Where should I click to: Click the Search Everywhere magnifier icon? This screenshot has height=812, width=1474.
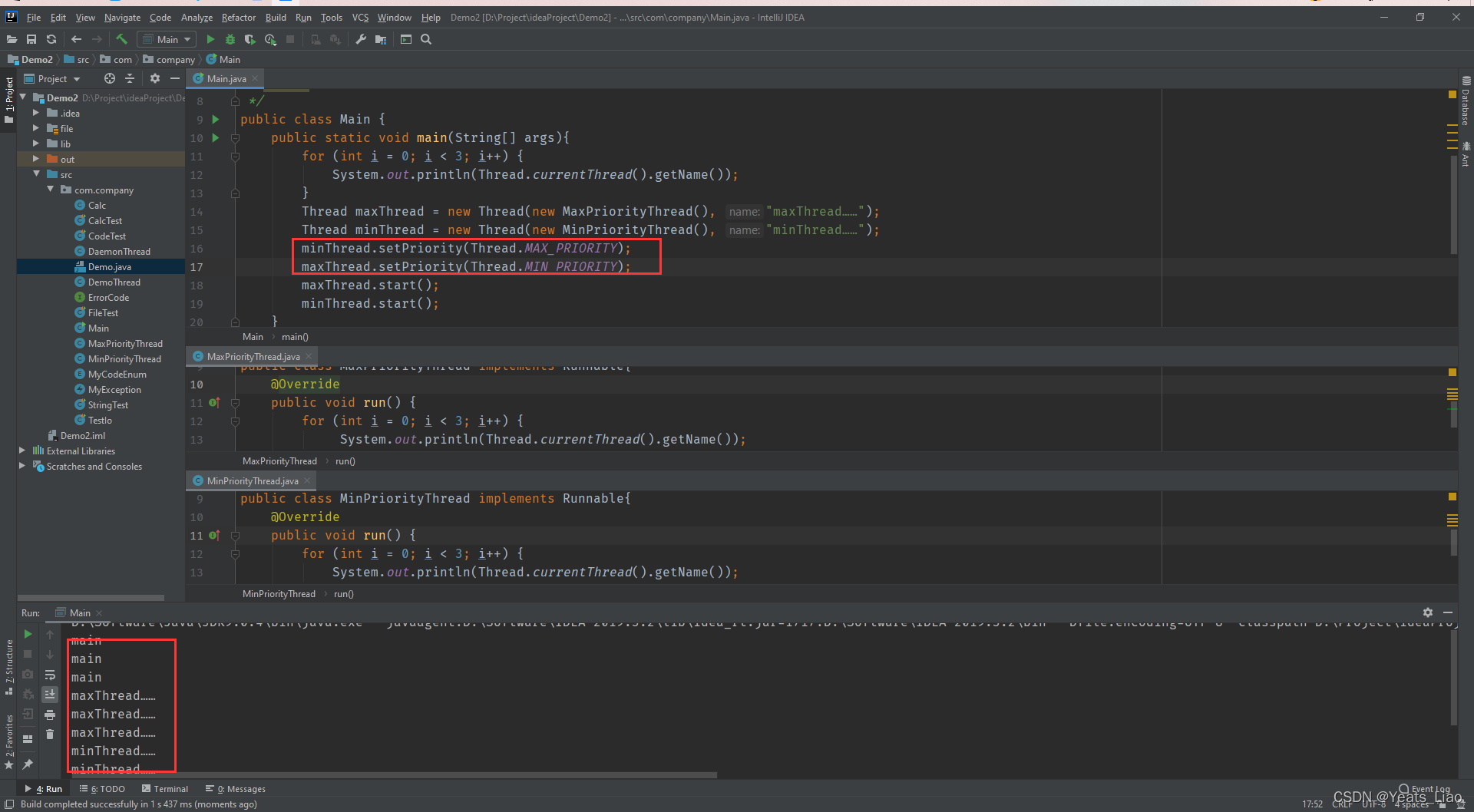(x=426, y=39)
